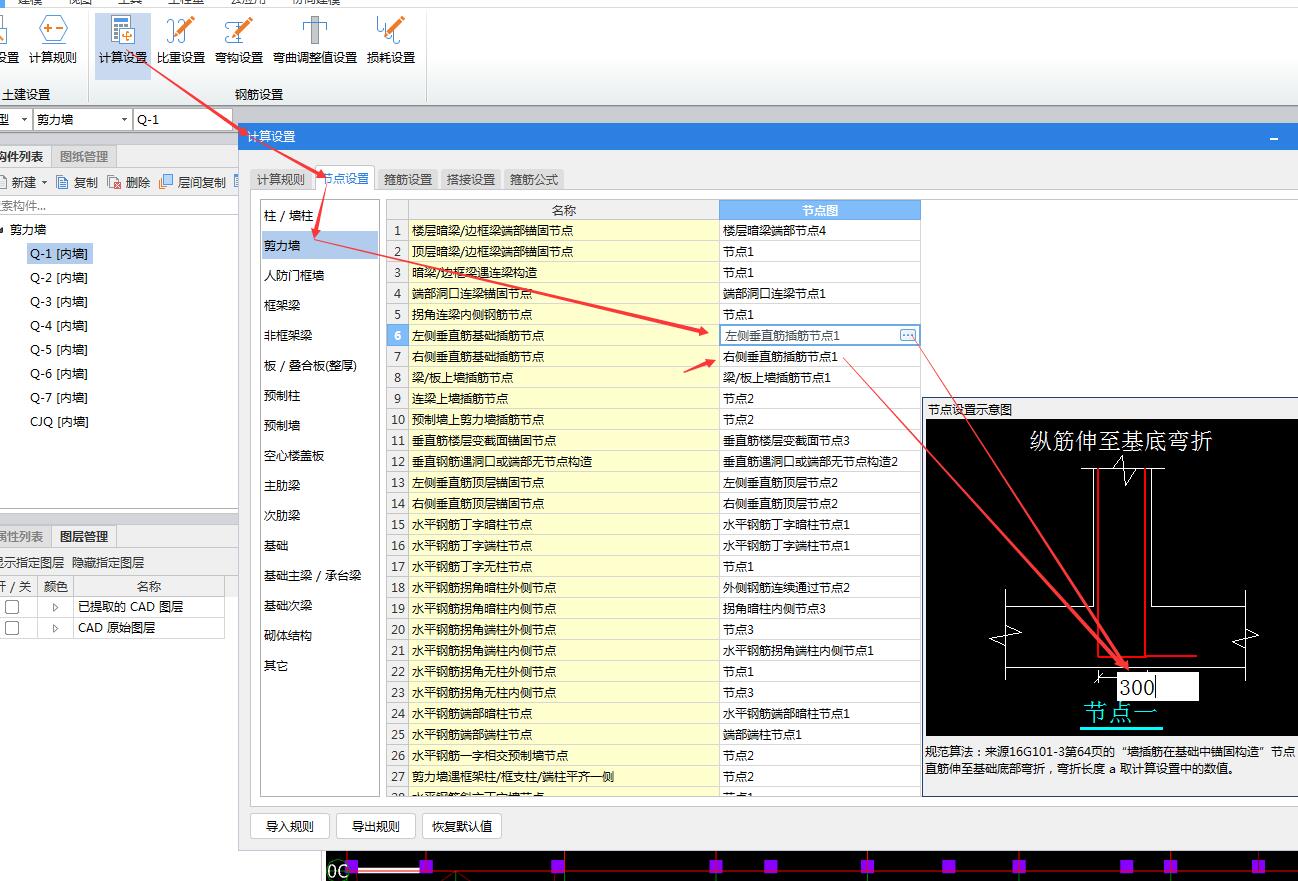Switch to the 搭接设置 tab
This screenshot has width=1298, height=881.
pos(471,179)
